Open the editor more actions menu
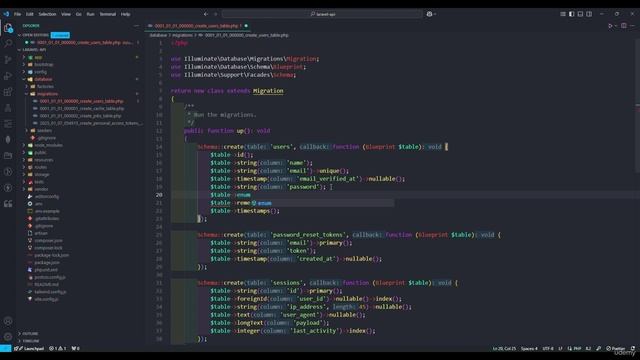This screenshot has width=640, height=360. tap(632, 26)
